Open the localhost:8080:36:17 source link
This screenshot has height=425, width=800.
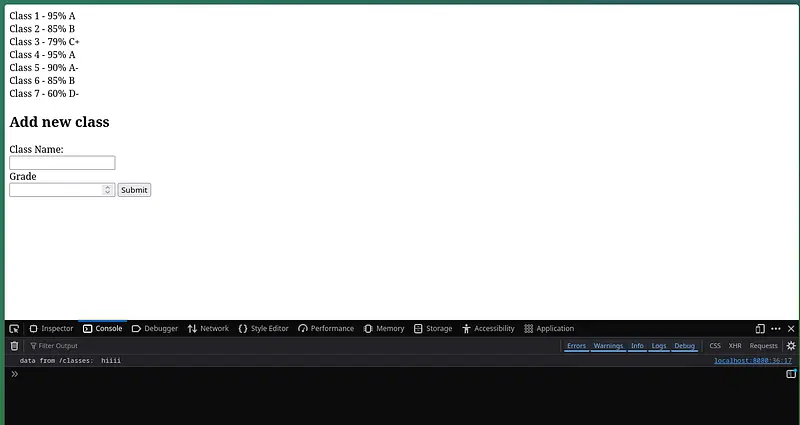752,360
